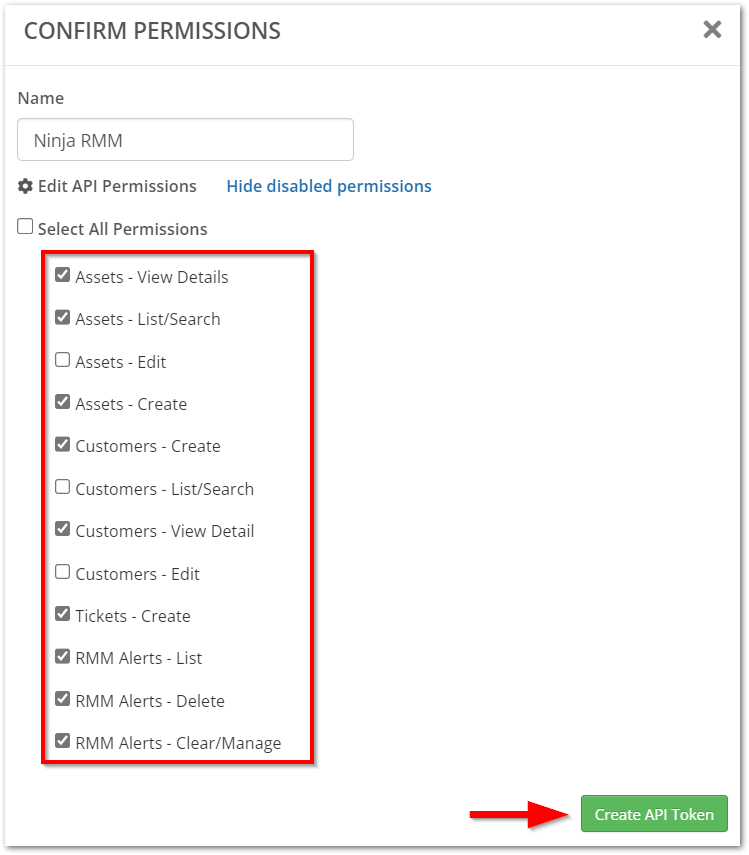Screen dimensions: 749x855
Task: Uncheck Assets - List/Search permission
Action: [x=63, y=318]
